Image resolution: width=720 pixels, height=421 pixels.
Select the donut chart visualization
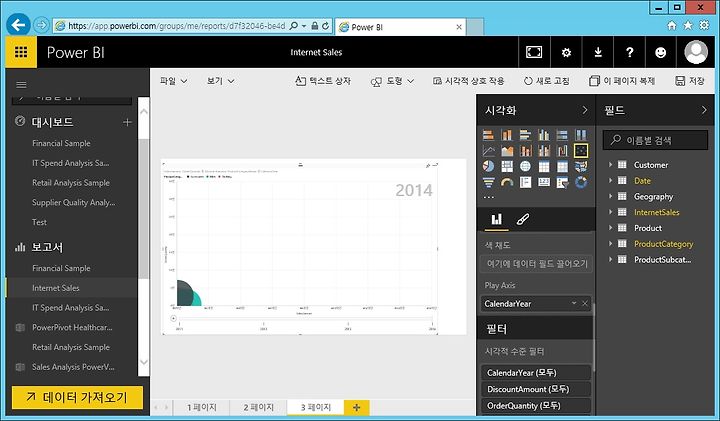581,182
